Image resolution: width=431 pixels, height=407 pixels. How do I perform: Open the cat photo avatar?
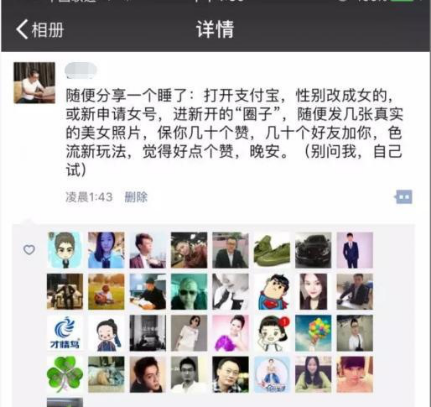(106, 374)
